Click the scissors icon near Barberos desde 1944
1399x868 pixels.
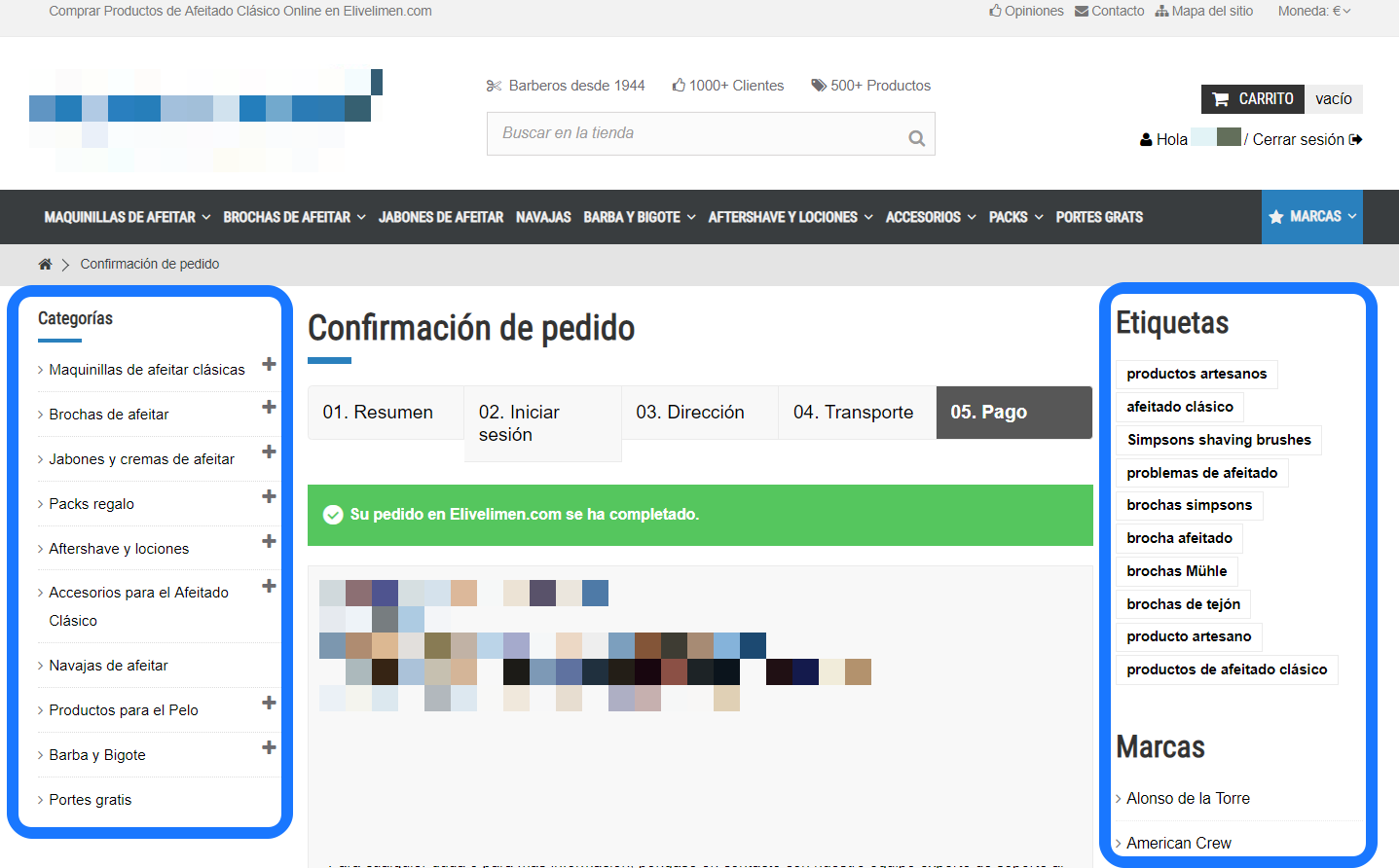(494, 86)
